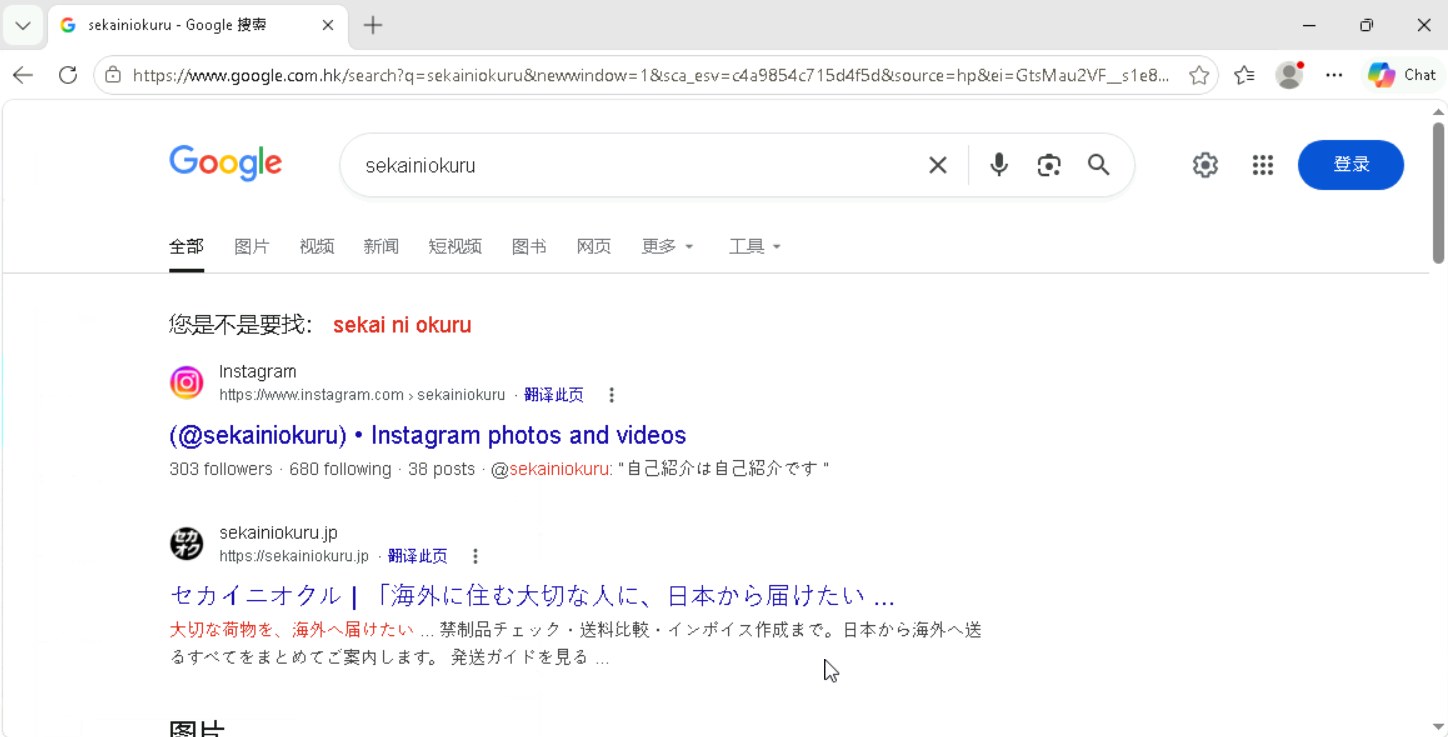
Task: Switch to 短视频 short videos tab
Action: pos(455,246)
